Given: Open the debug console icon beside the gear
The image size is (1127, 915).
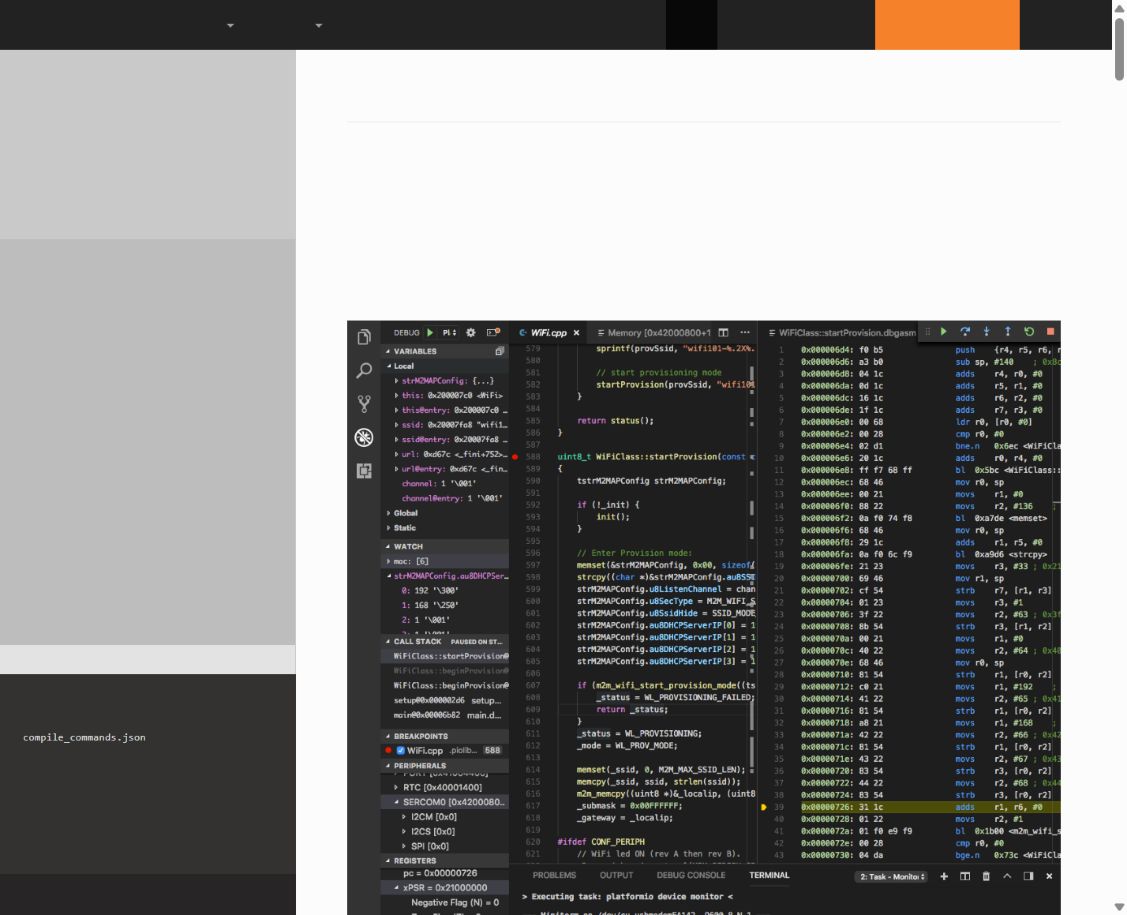Looking at the screenshot, I should coord(493,333).
